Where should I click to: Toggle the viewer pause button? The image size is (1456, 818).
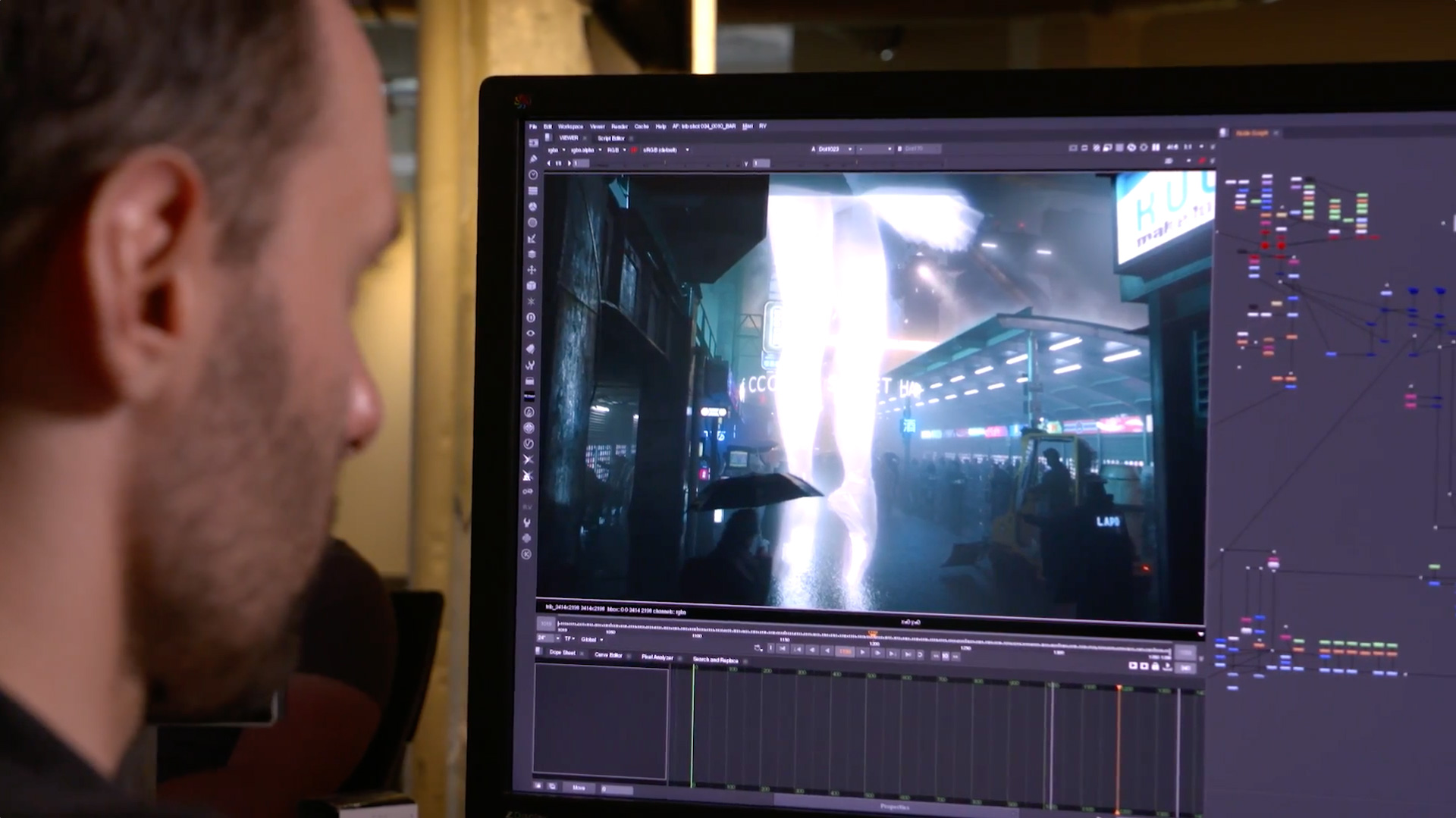(x=1156, y=147)
